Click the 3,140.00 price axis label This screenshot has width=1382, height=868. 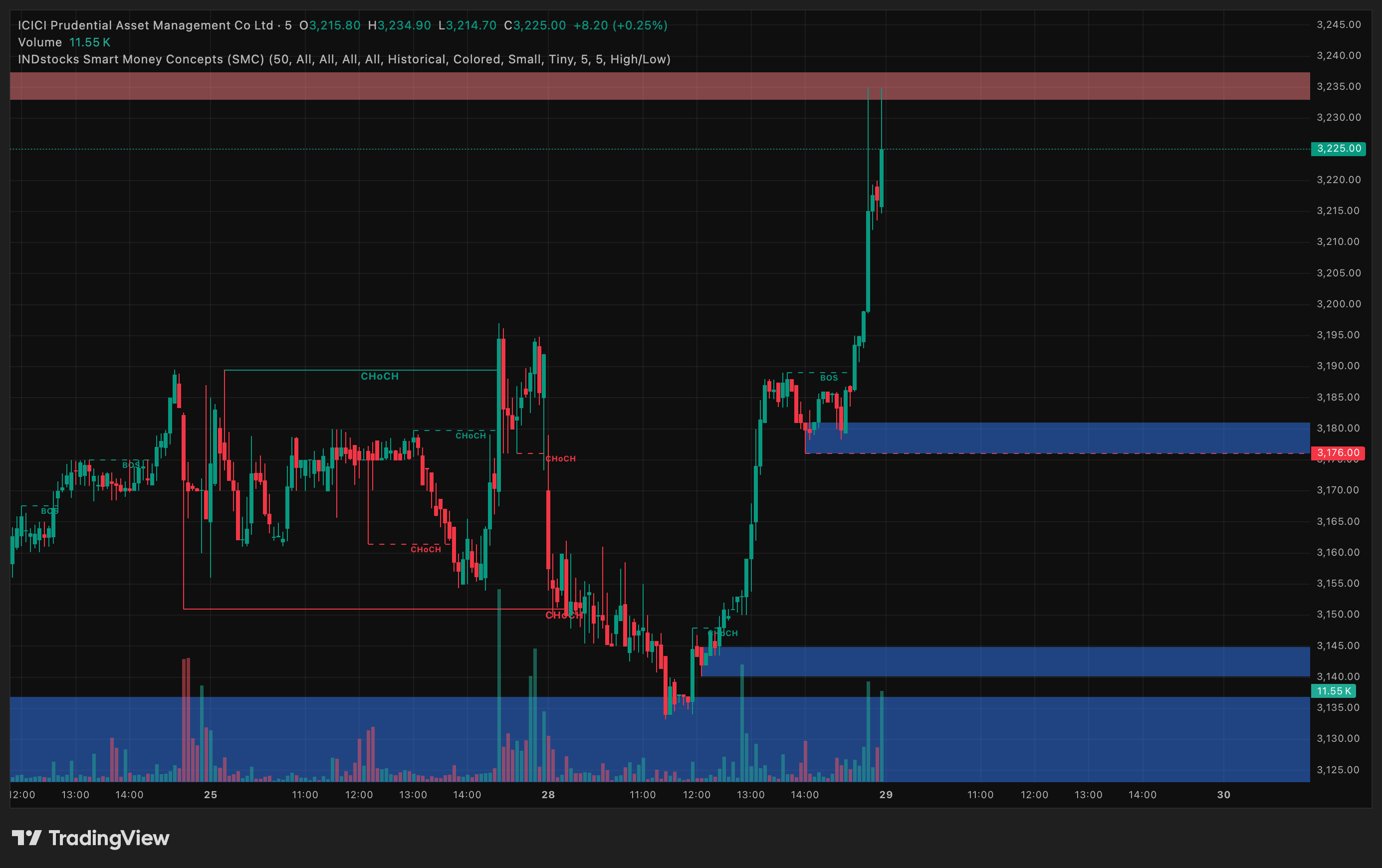click(1339, 676)
